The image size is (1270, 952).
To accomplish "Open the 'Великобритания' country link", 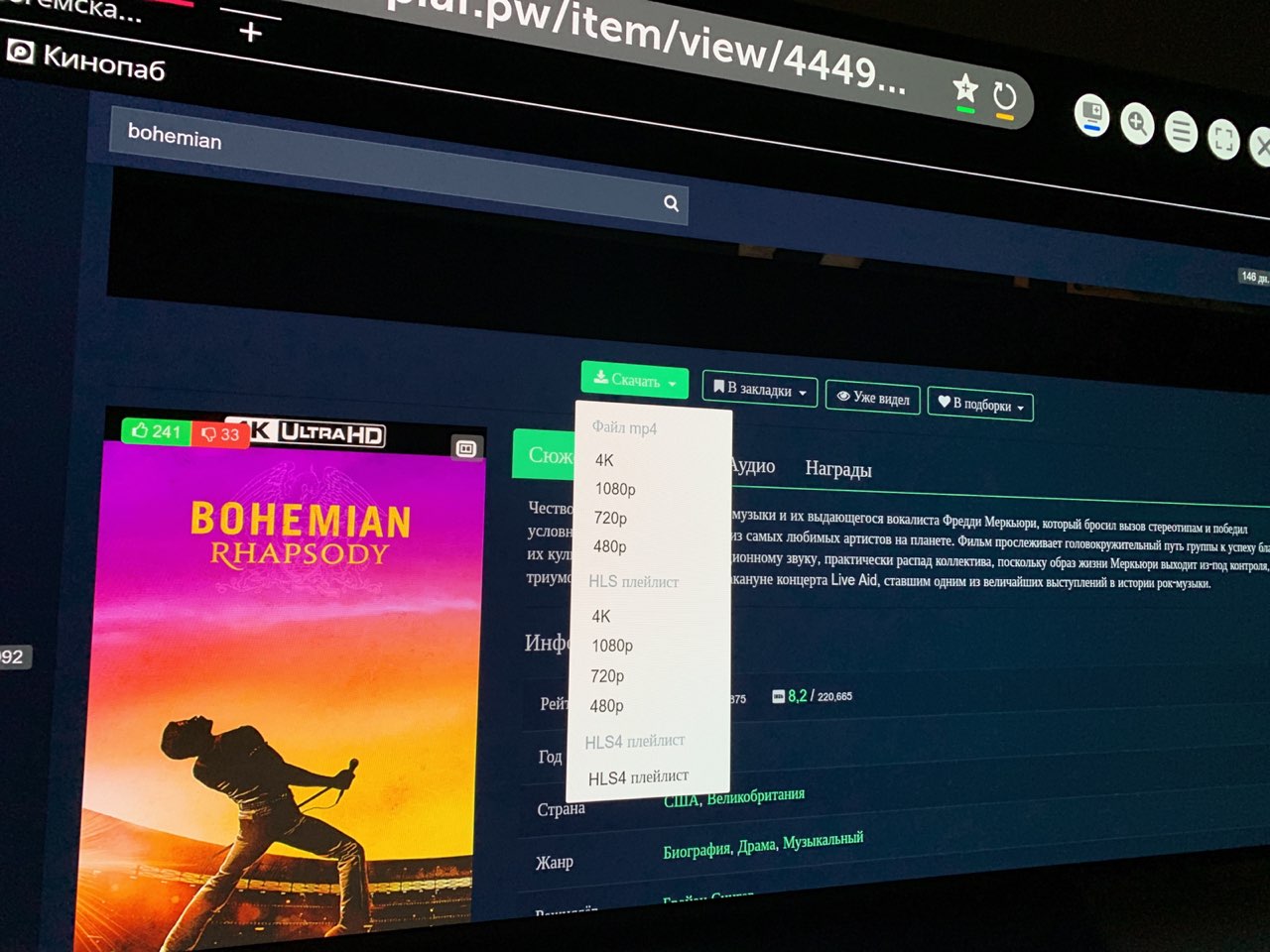I will [x=756, y=796].
